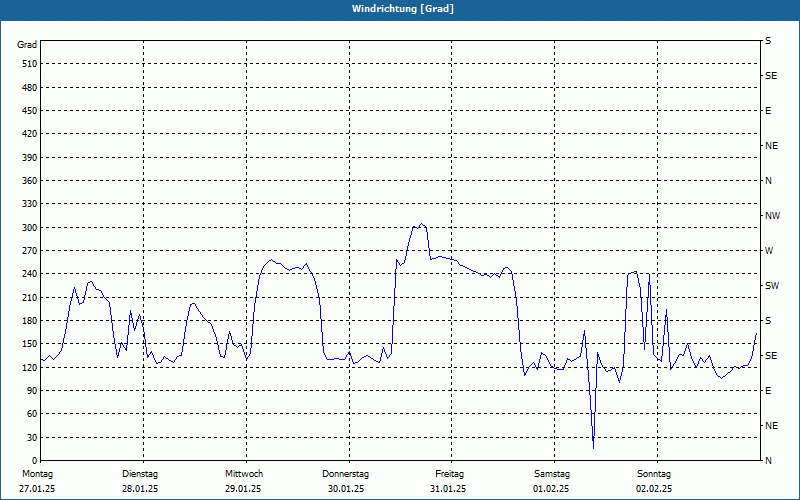Click the Freitag day label

449,474
